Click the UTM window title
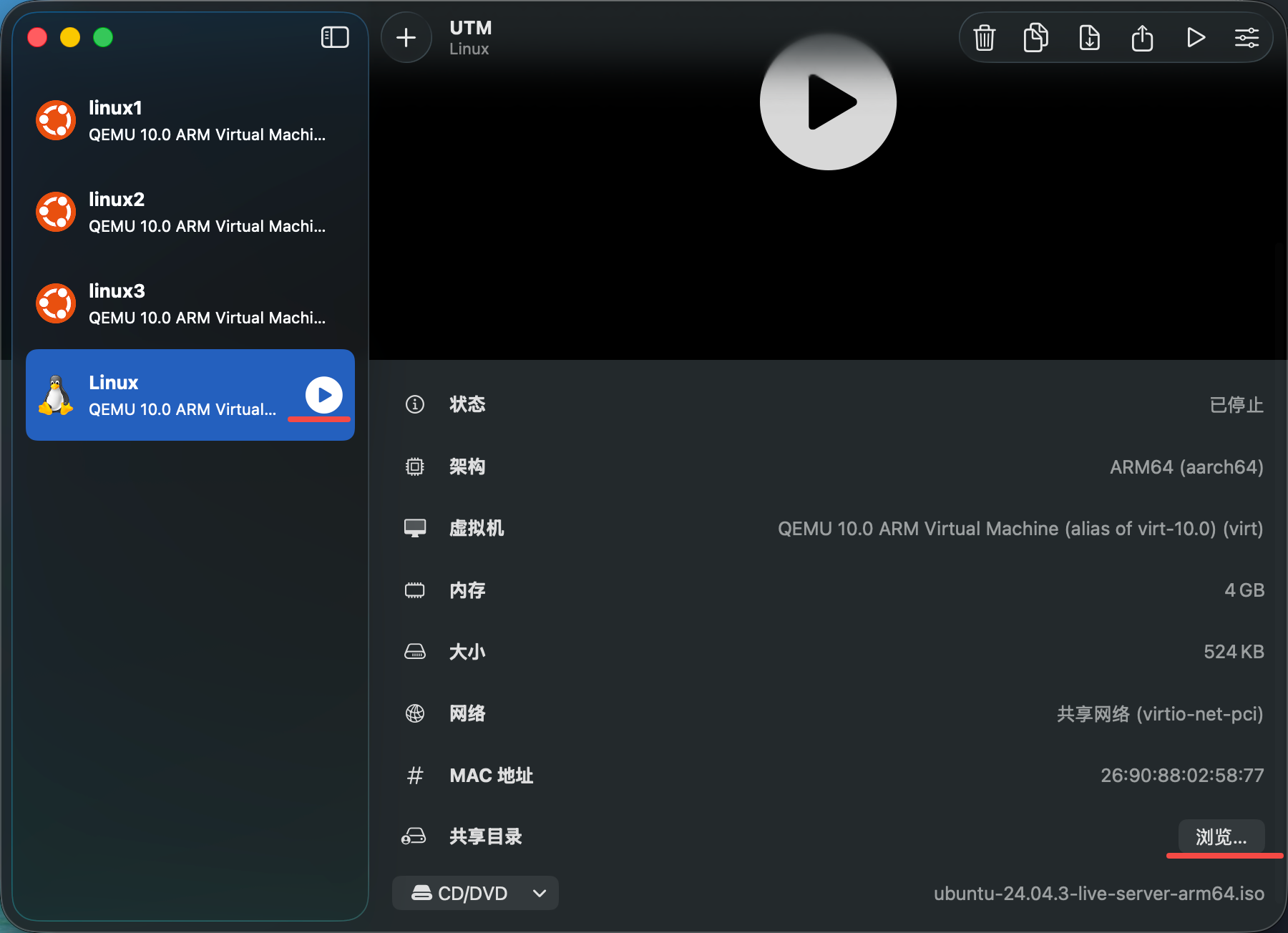 point(471,28)
